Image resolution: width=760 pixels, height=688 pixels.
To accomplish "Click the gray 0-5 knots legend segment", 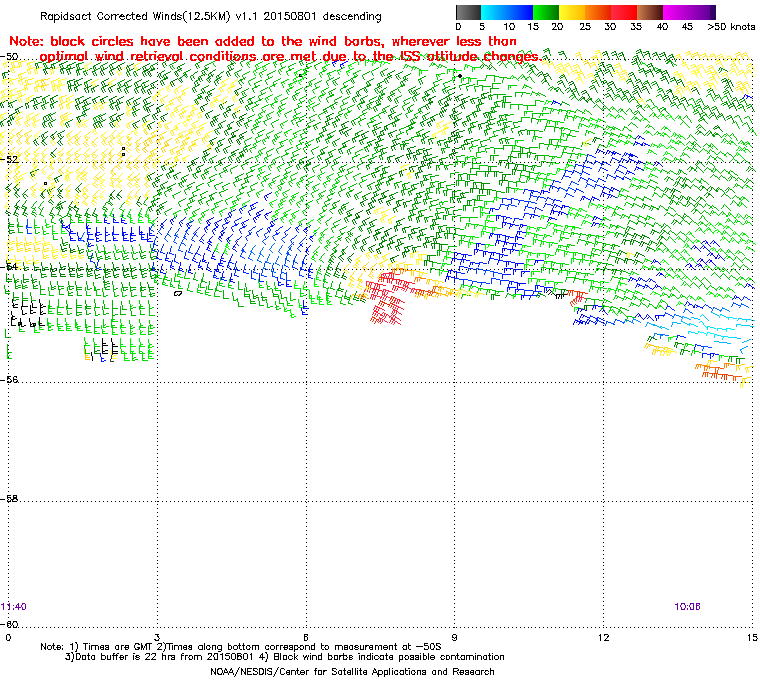I will (469, 12).
